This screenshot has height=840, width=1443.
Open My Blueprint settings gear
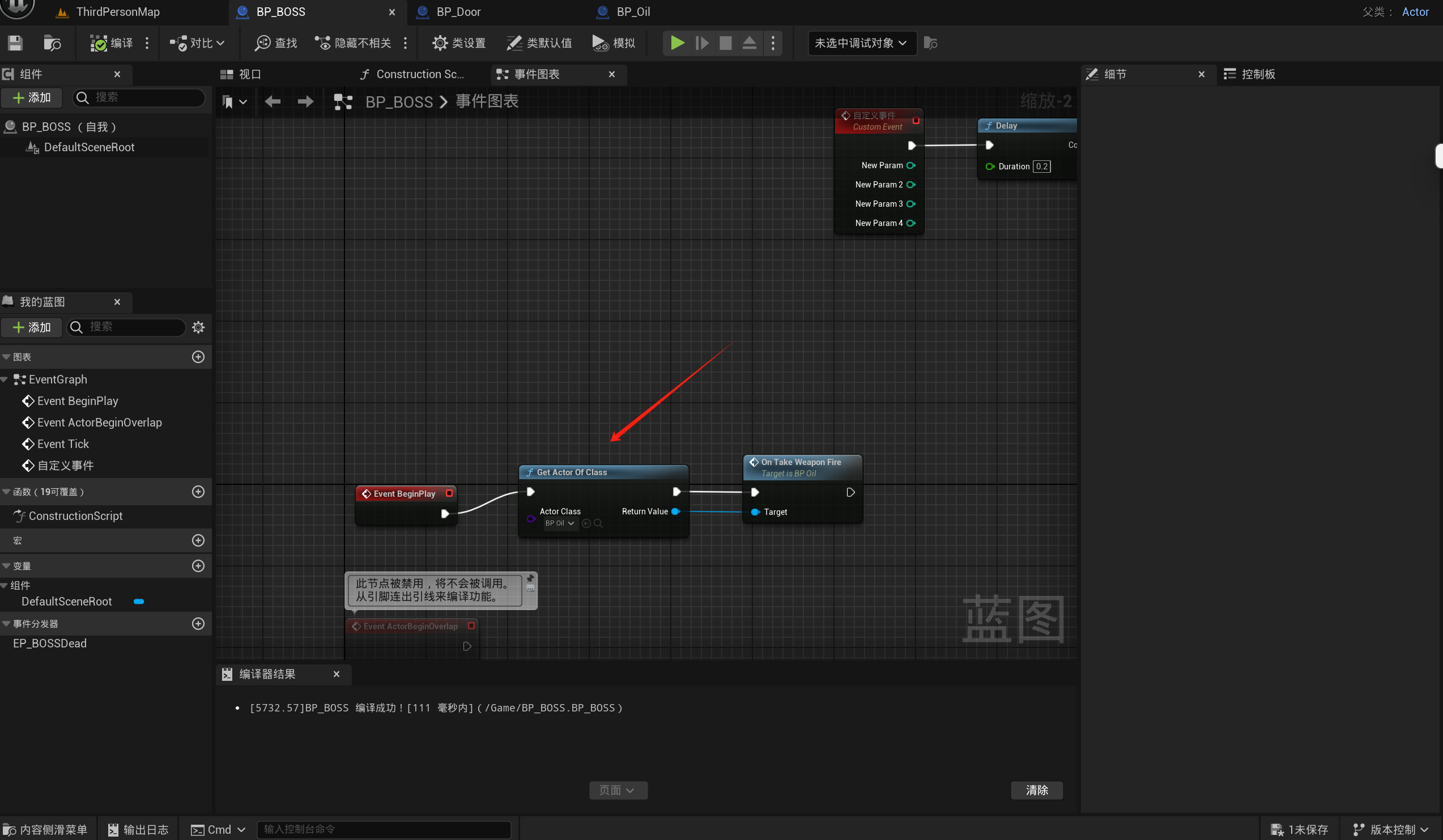[198, 327]
